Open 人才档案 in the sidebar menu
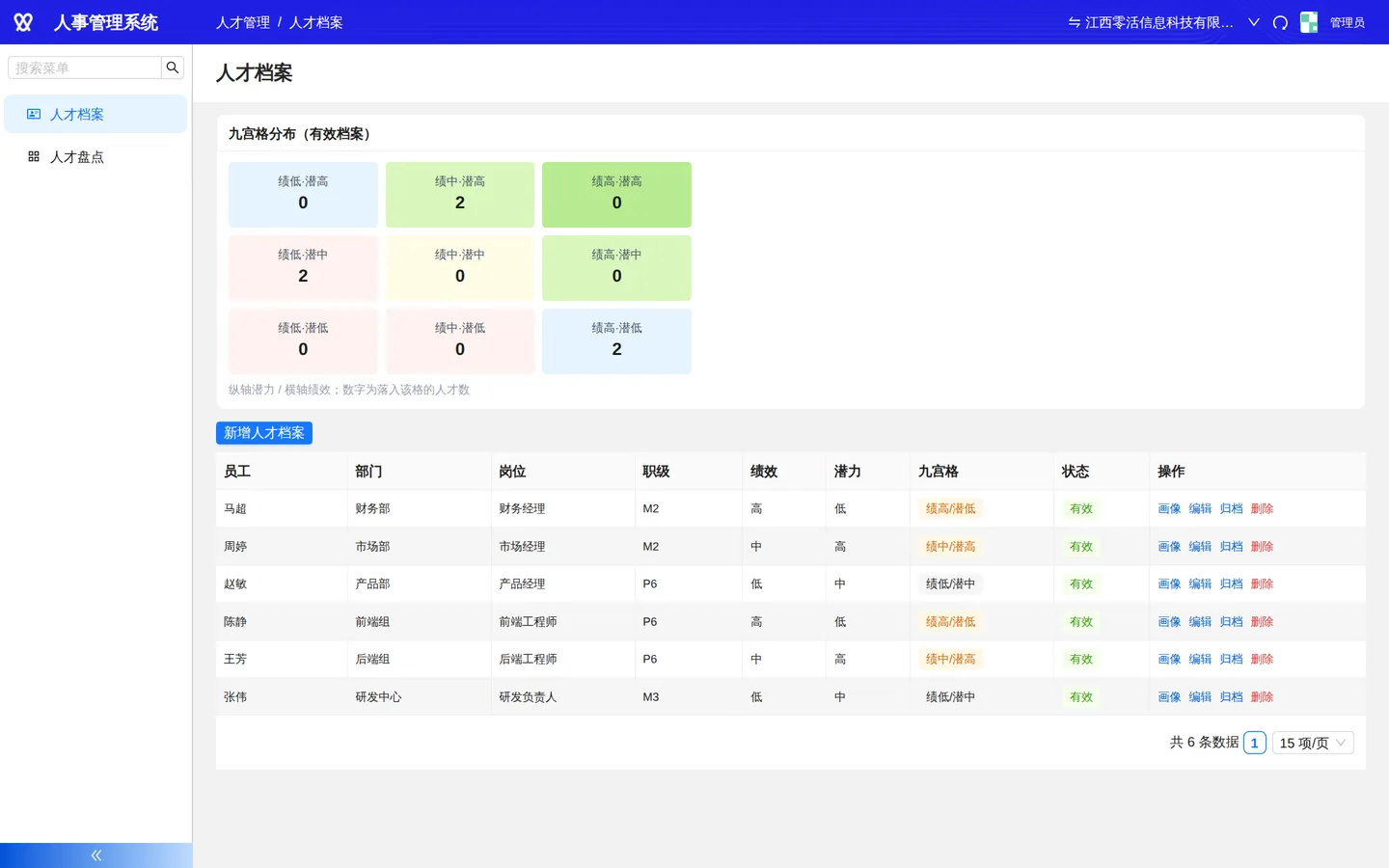The image size is (1389, 868). 95,114
